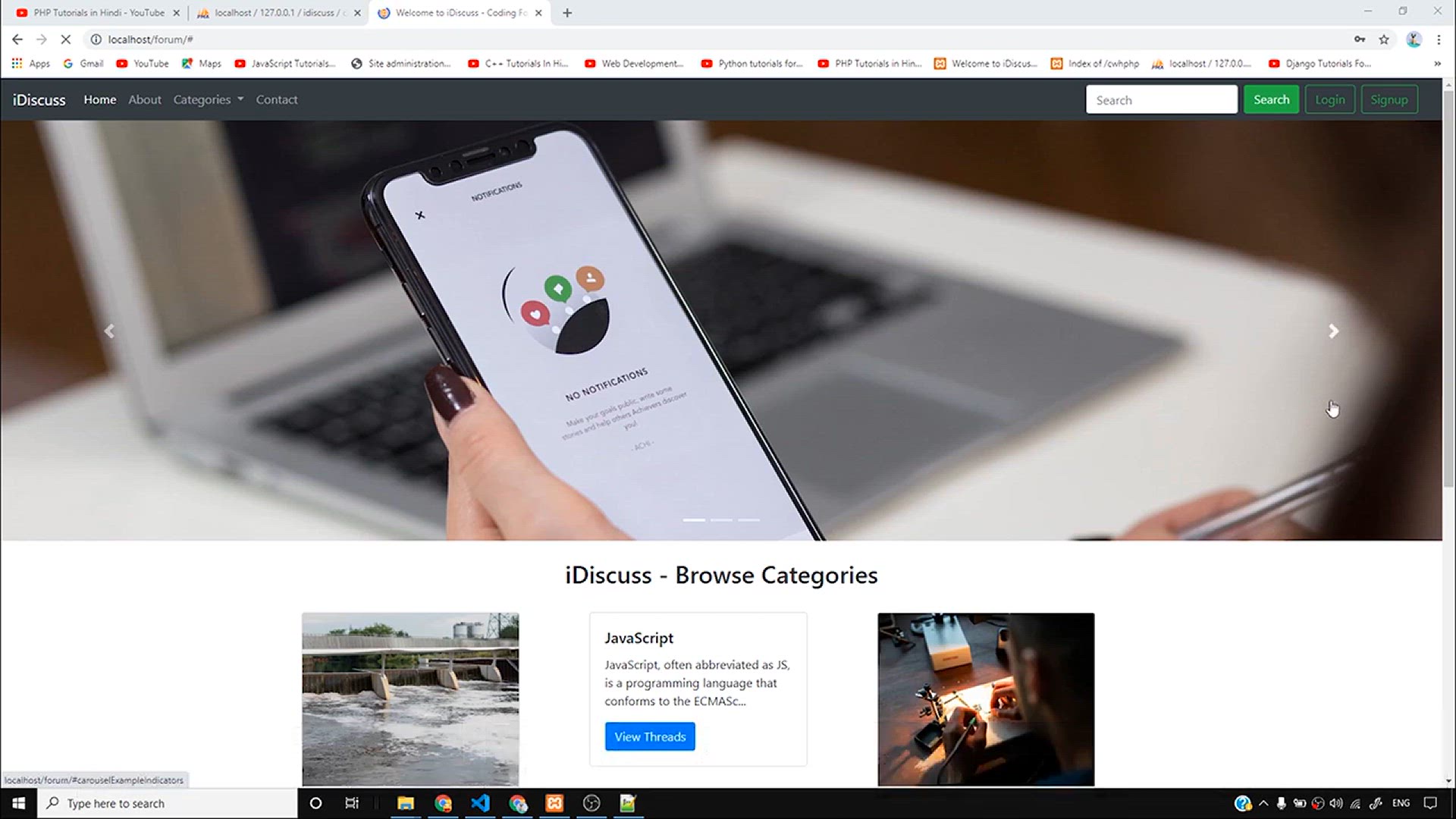Click the soldering workbench category image
Viewport: 1456px width, 819px height.
pos(986,699)
